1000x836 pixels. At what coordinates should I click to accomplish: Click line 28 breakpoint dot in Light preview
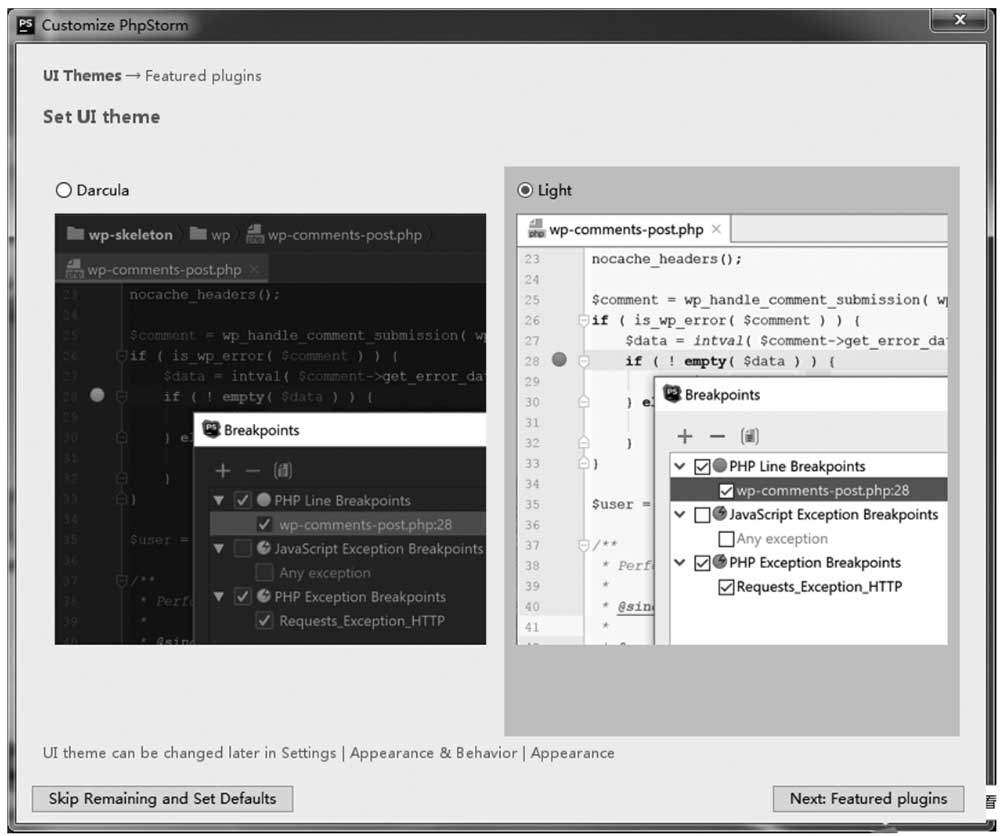coord(559,360)
